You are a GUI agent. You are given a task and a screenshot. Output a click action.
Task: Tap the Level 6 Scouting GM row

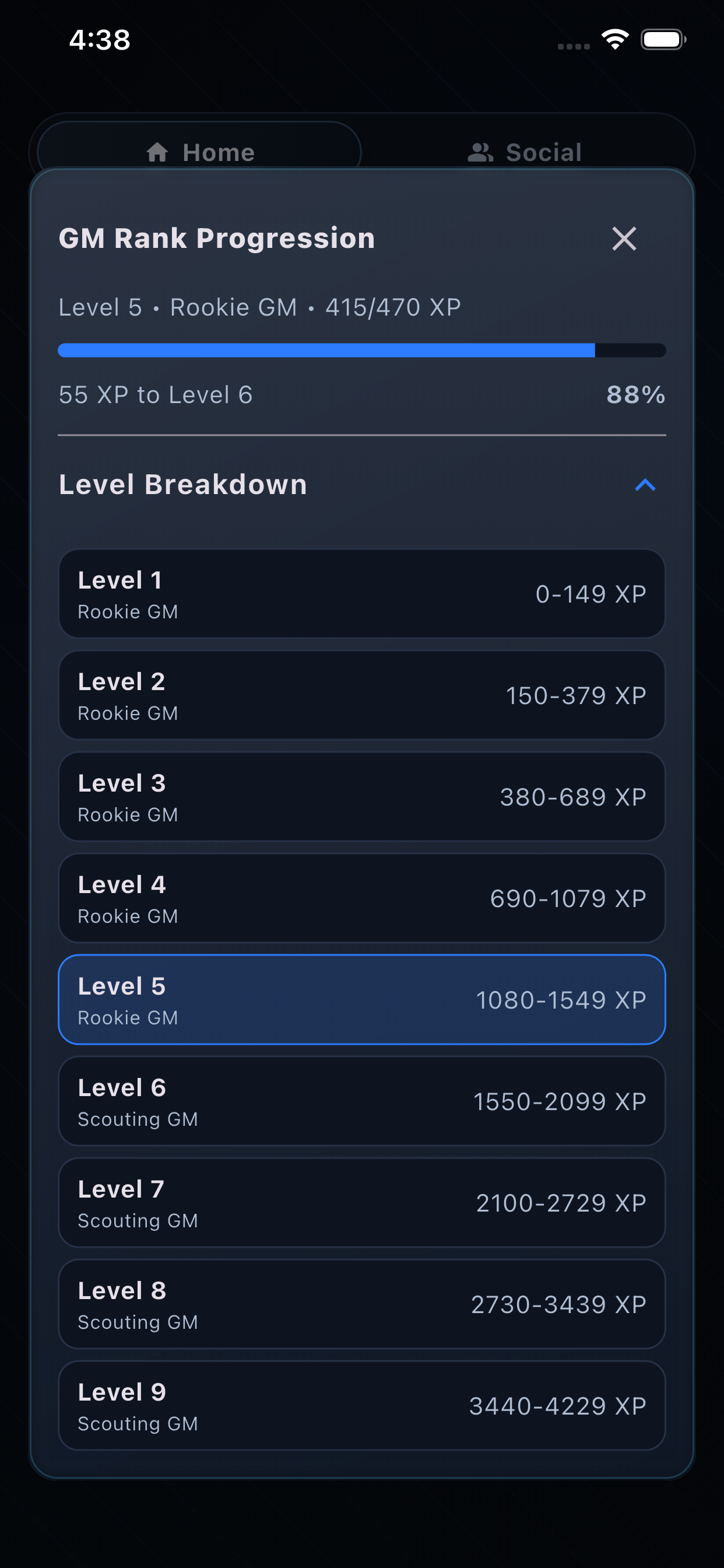click(x=361, y=1101)
